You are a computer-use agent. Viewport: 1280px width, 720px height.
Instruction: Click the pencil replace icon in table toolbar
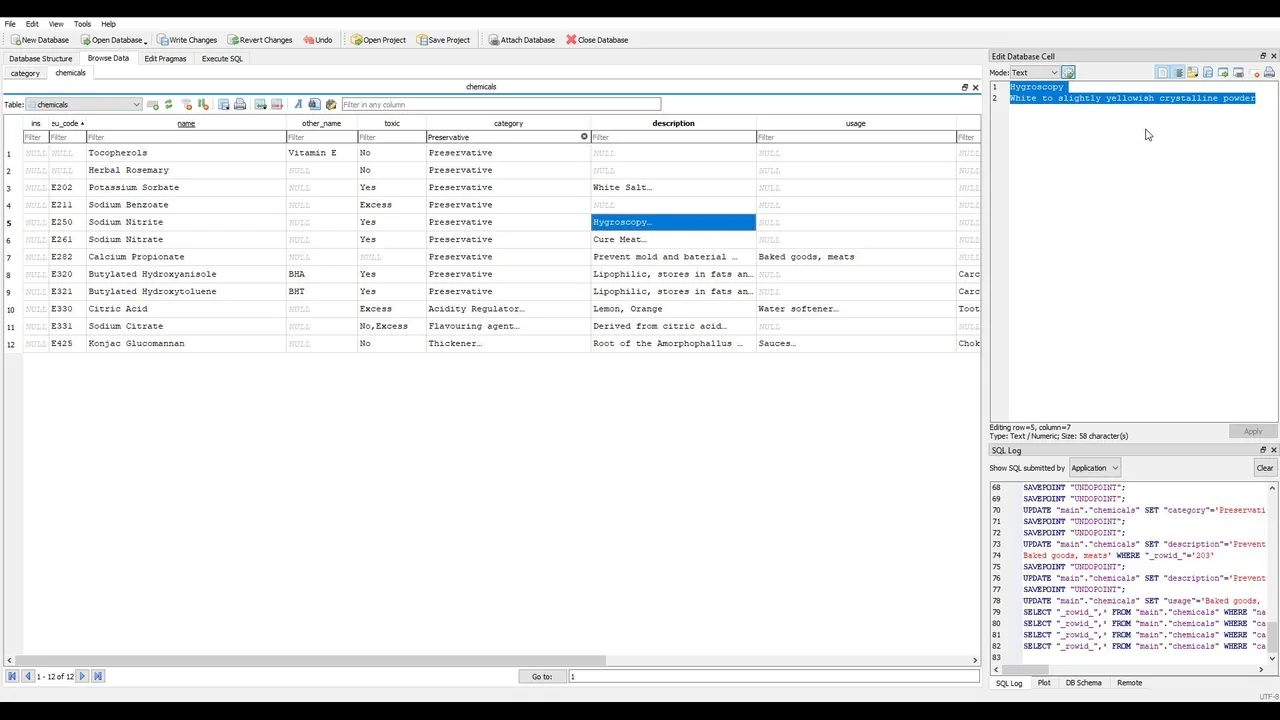click(331, 104)
